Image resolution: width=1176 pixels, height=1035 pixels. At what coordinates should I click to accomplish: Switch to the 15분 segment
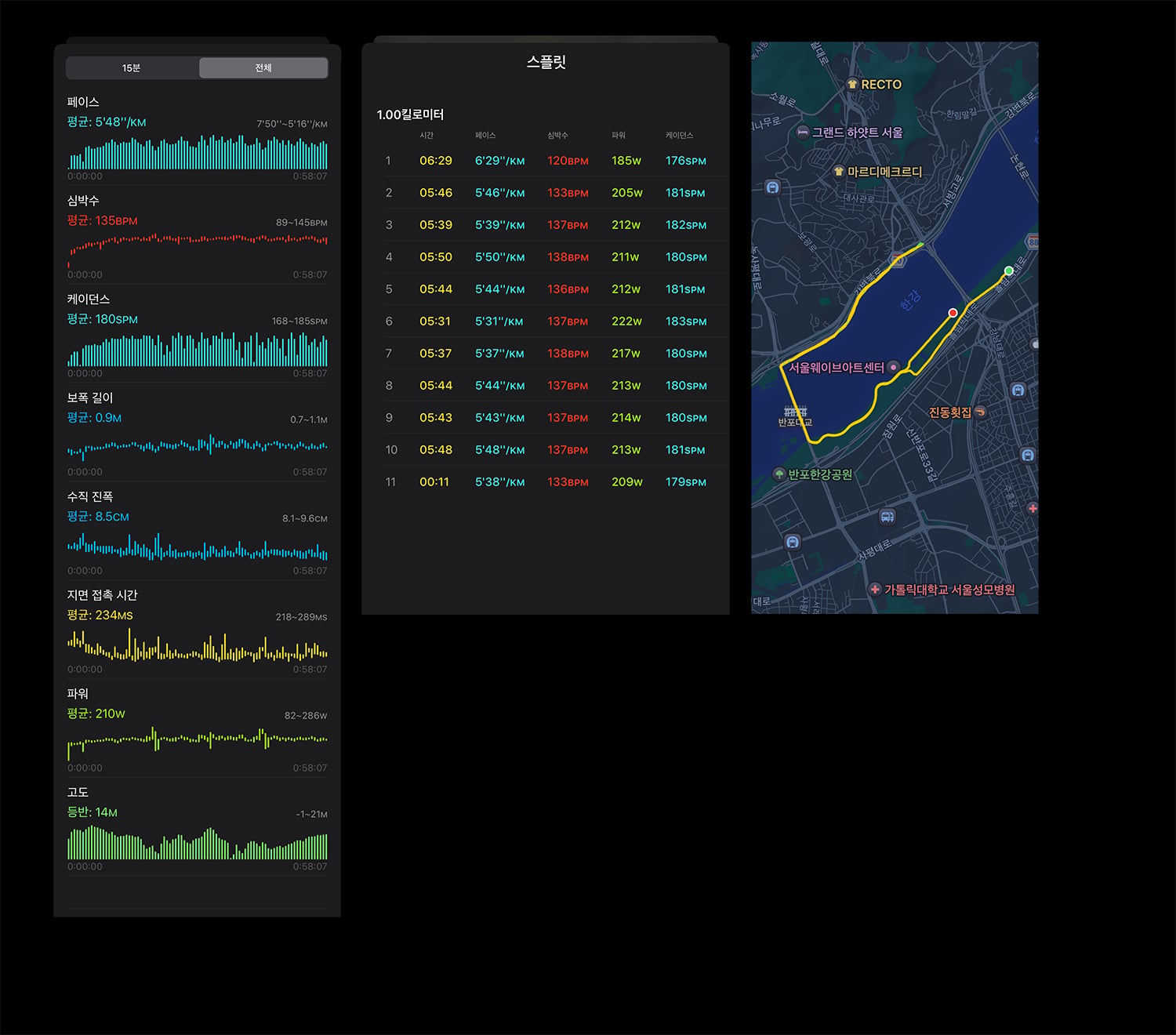(x=132, y=68)
